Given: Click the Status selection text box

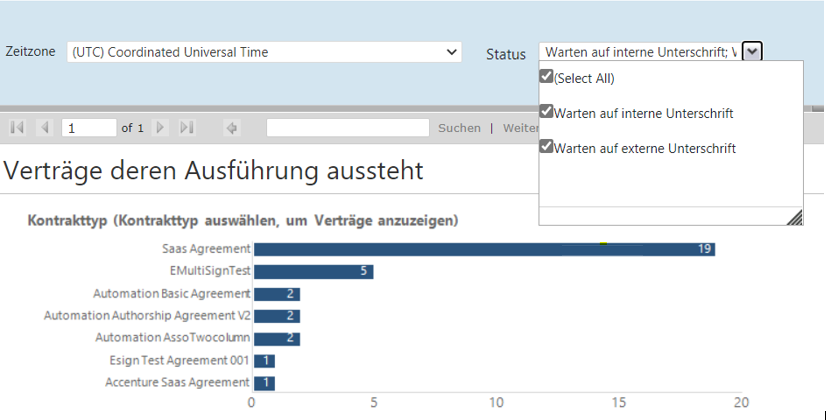Looking at the screenshot, I should tap(639, 52).
